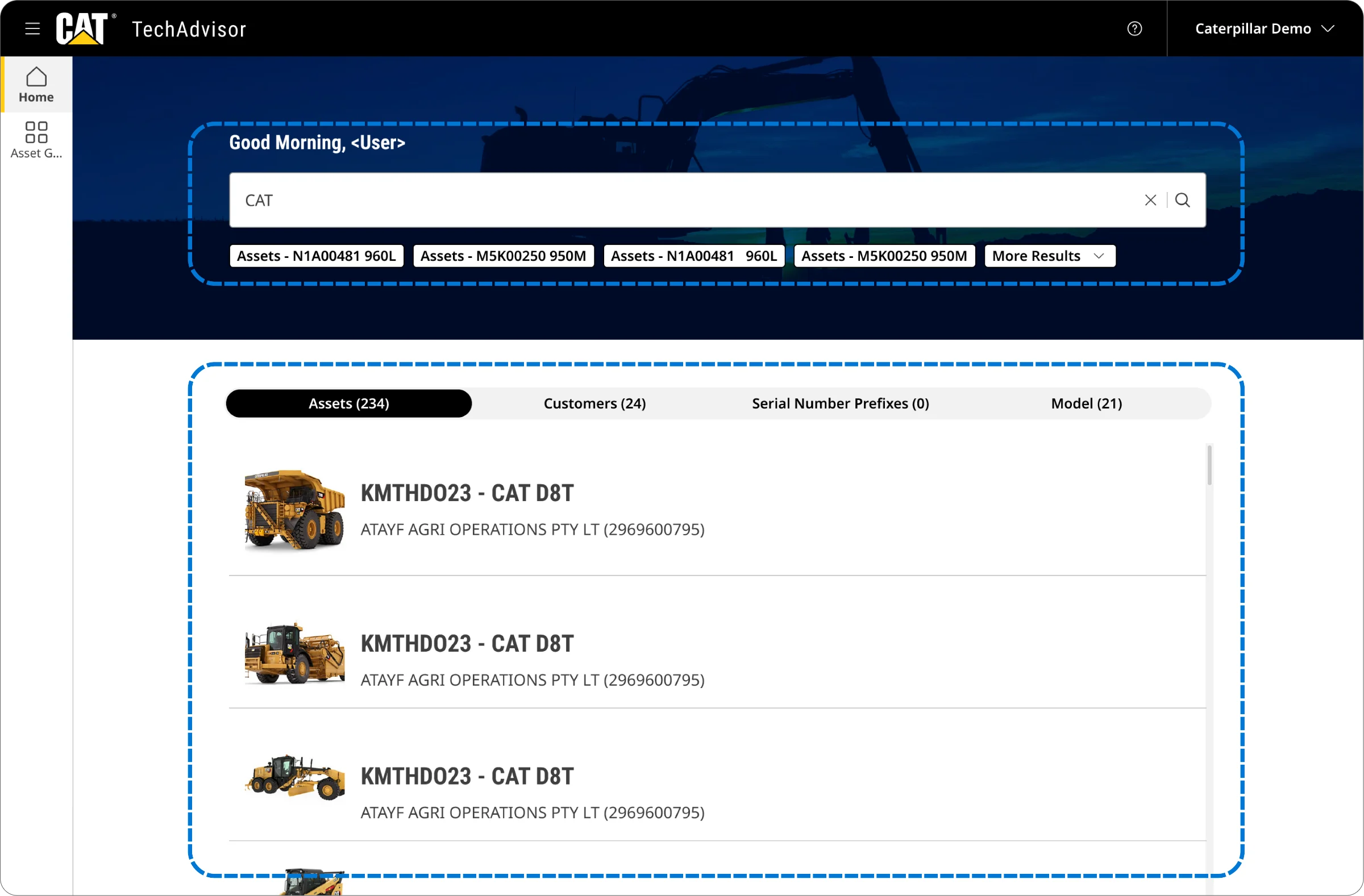Open the Serial Number Prefixes (0) tab

[840, 403]
